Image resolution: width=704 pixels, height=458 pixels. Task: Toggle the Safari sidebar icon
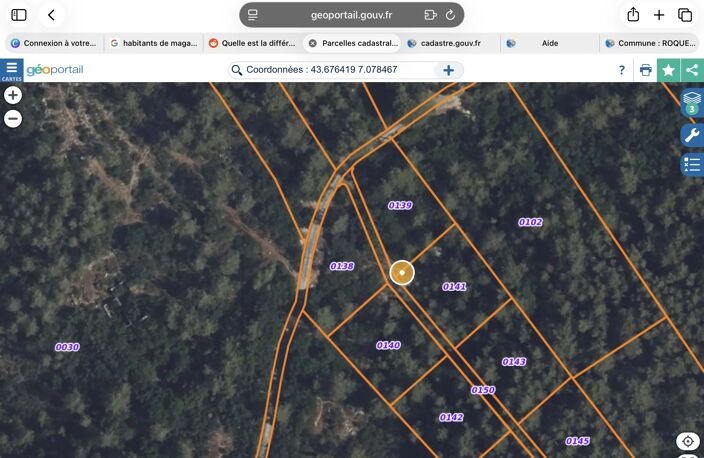(19, 15)
